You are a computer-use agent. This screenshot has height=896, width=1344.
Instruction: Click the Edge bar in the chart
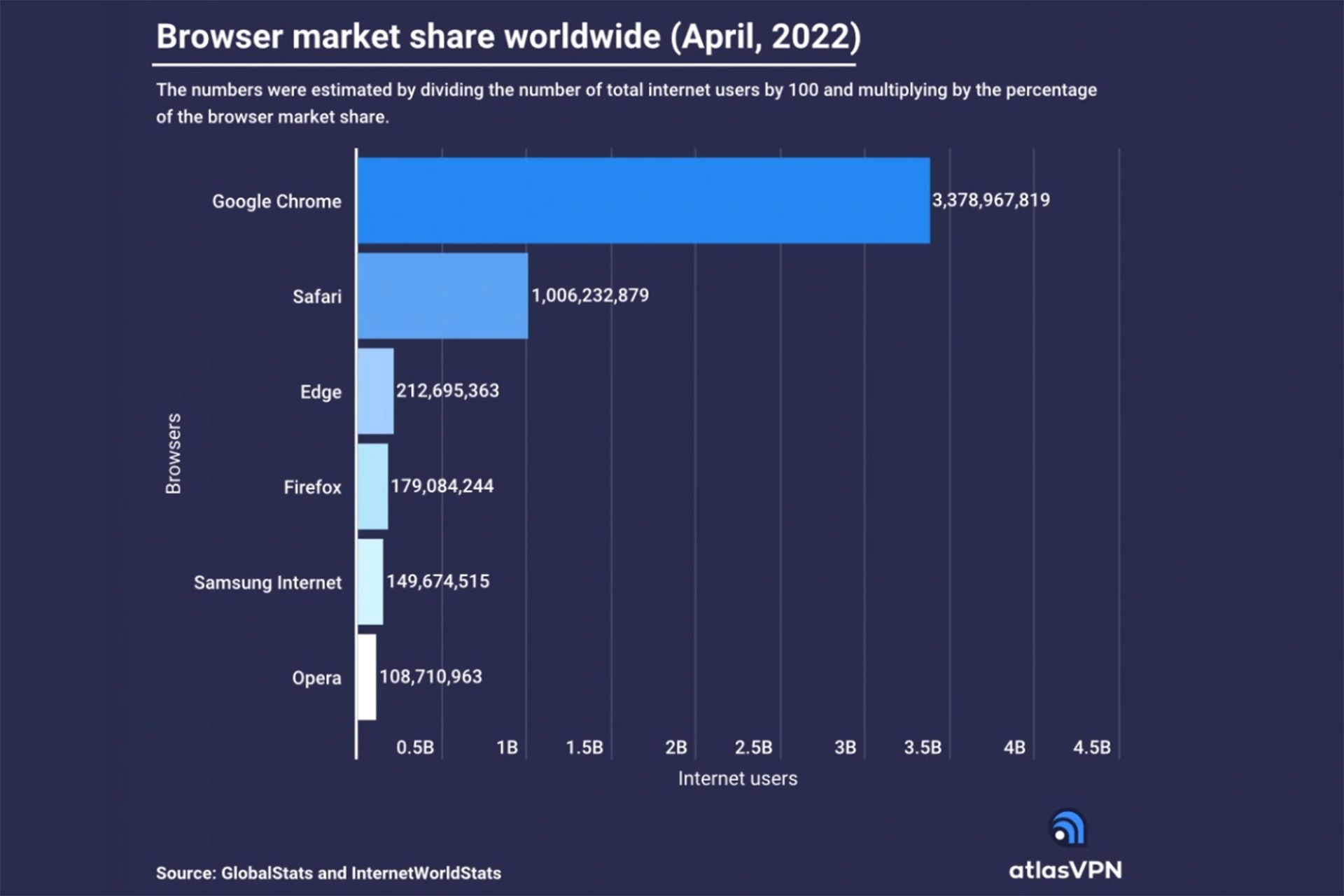tap(376, 391)
